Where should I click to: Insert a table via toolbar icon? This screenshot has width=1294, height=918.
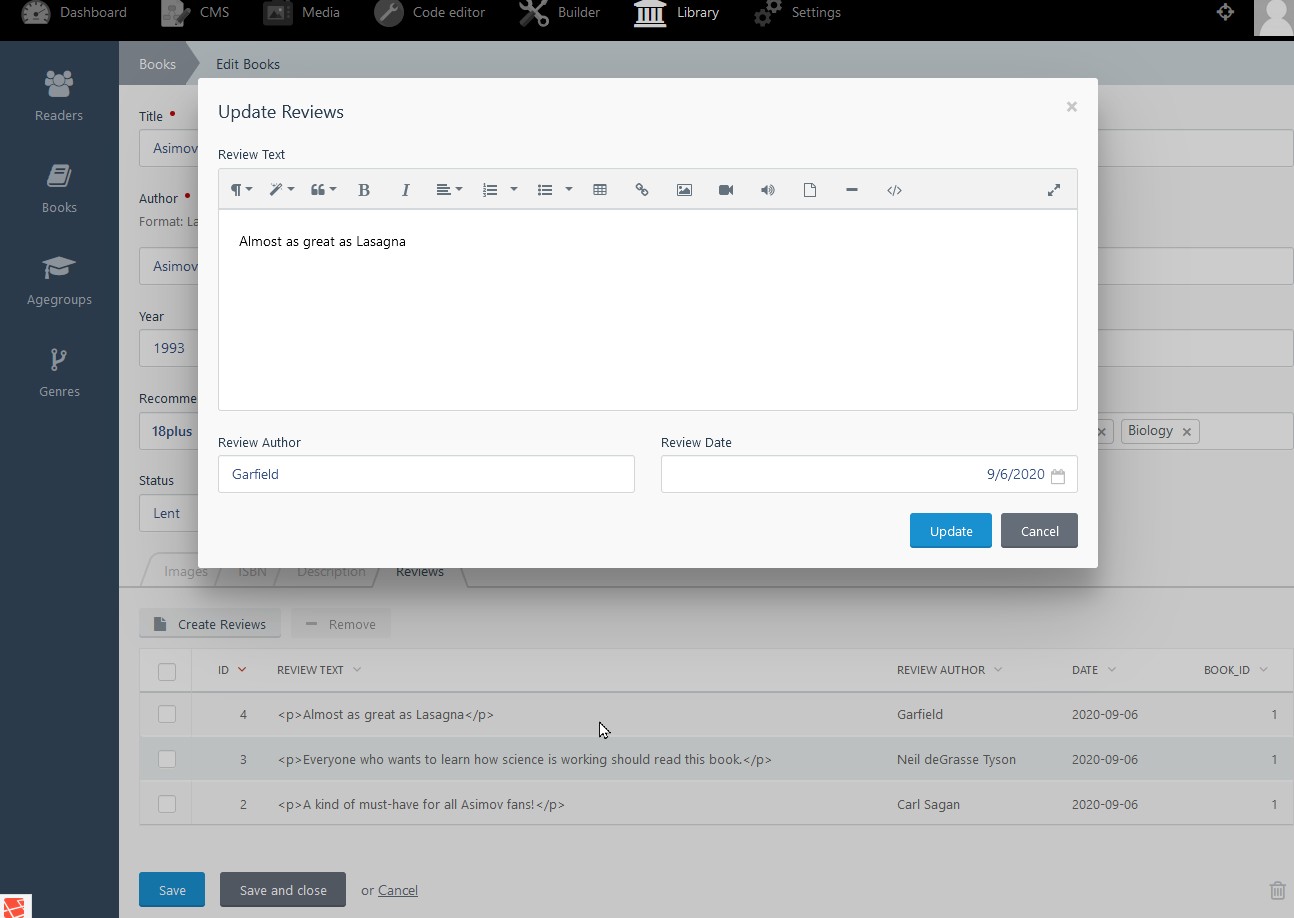tap(600, 190)
